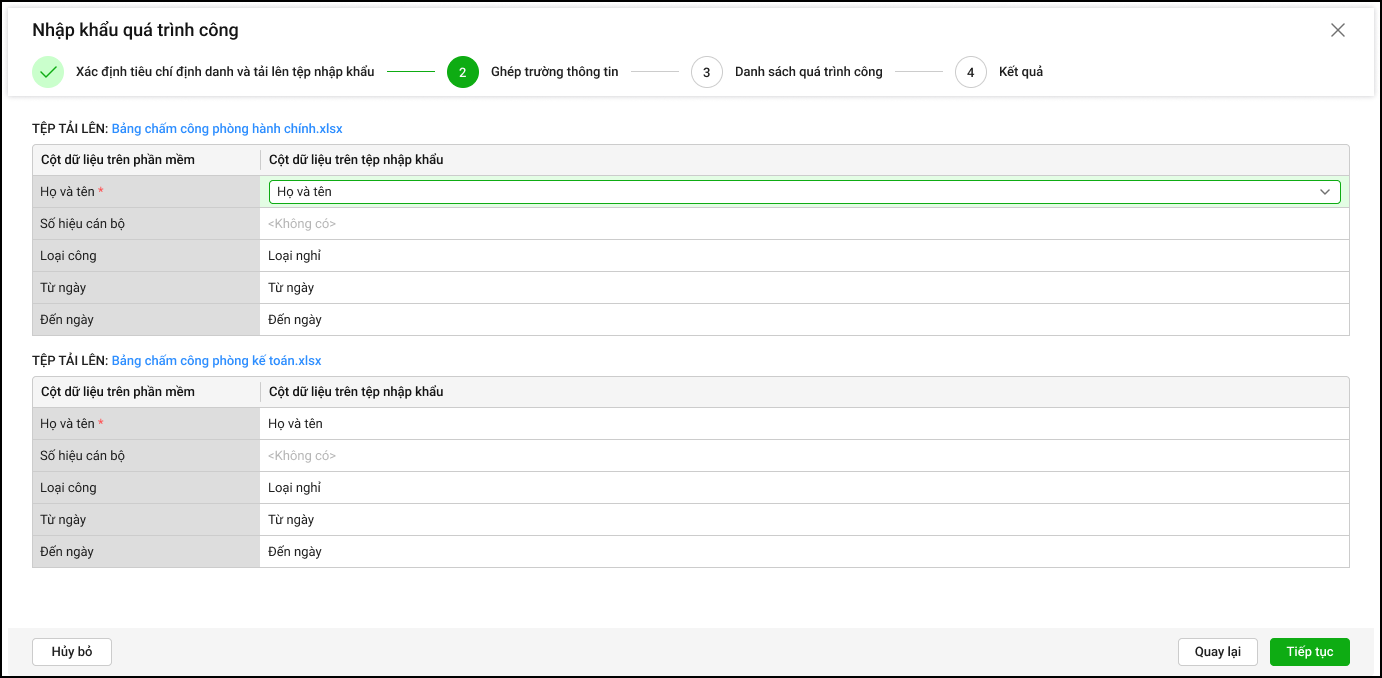Open Bảng chấm công phòng hành chính.xlsx link
1382x678 pixels.
(x=227, y=129)
